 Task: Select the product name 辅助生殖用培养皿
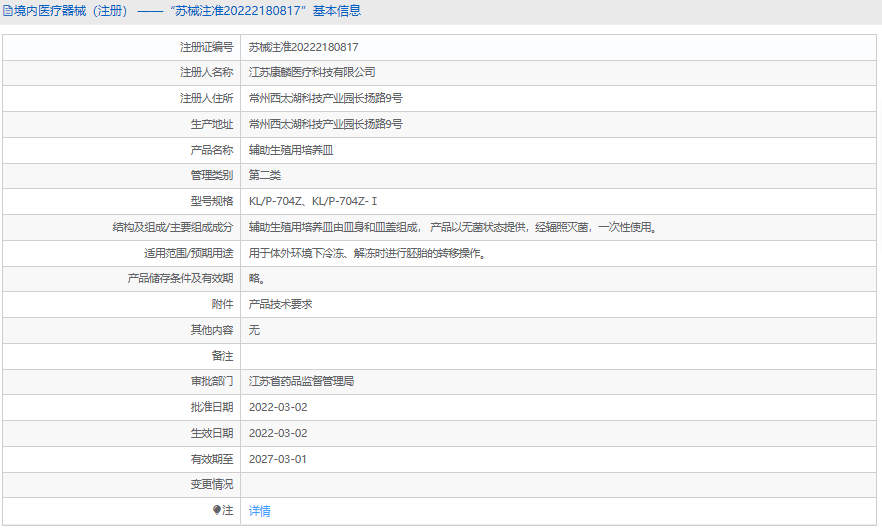291,150
